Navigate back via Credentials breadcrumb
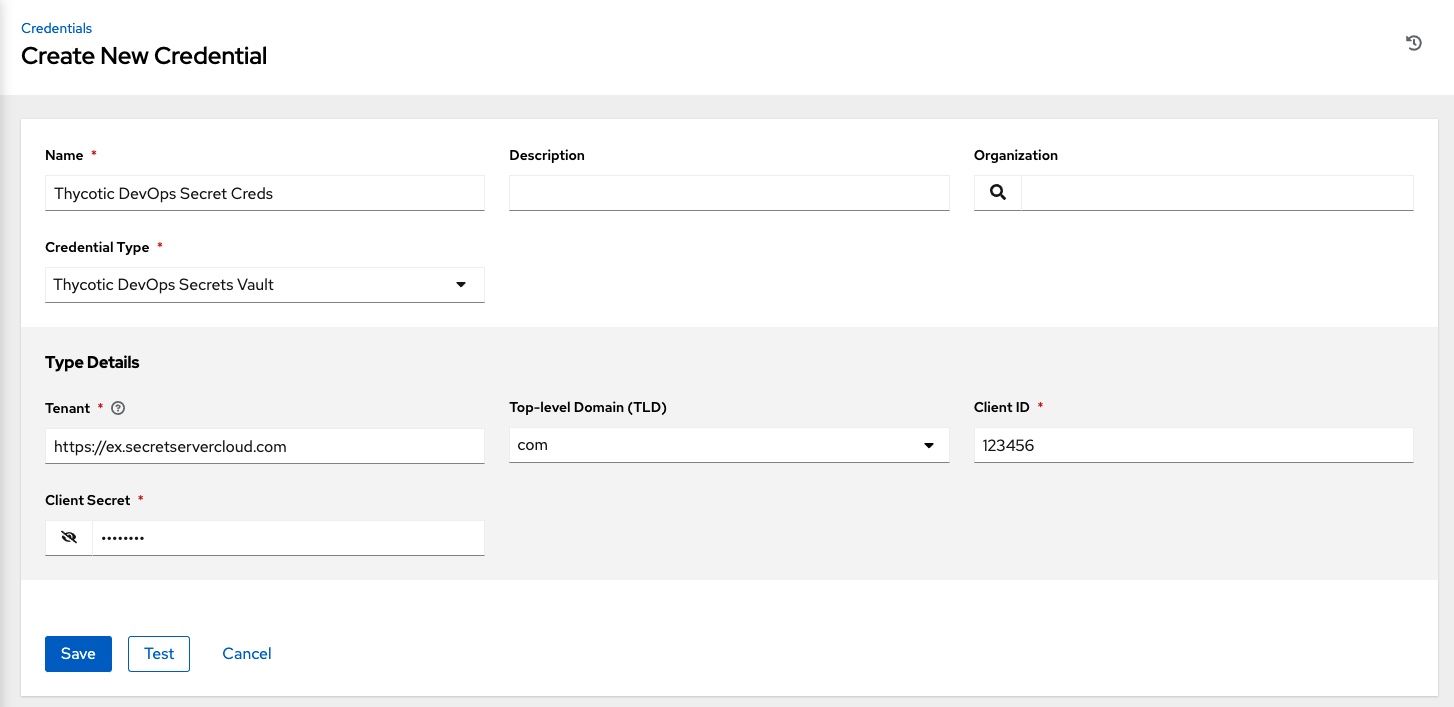 [x=56, y=28]
